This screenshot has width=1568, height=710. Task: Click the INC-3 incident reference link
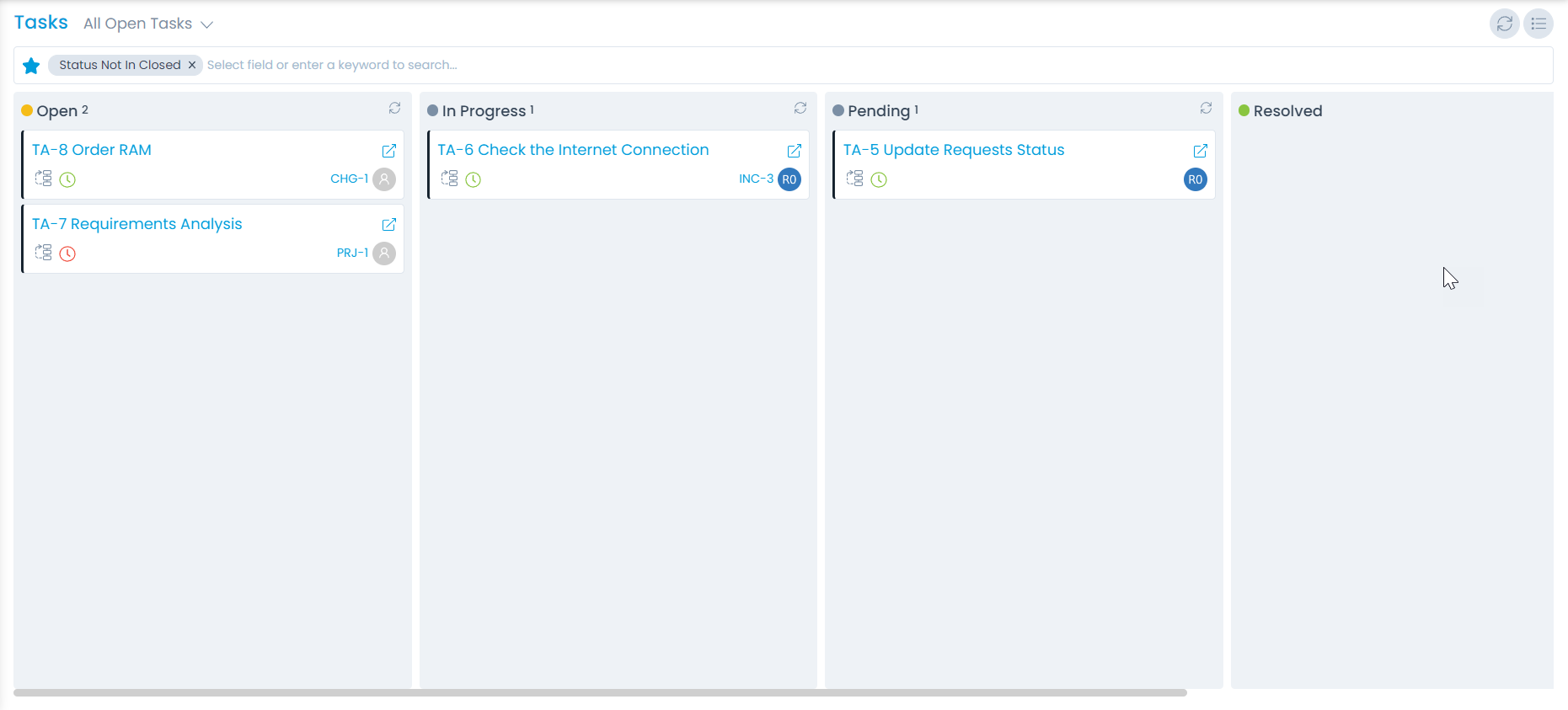coord(756,179)
